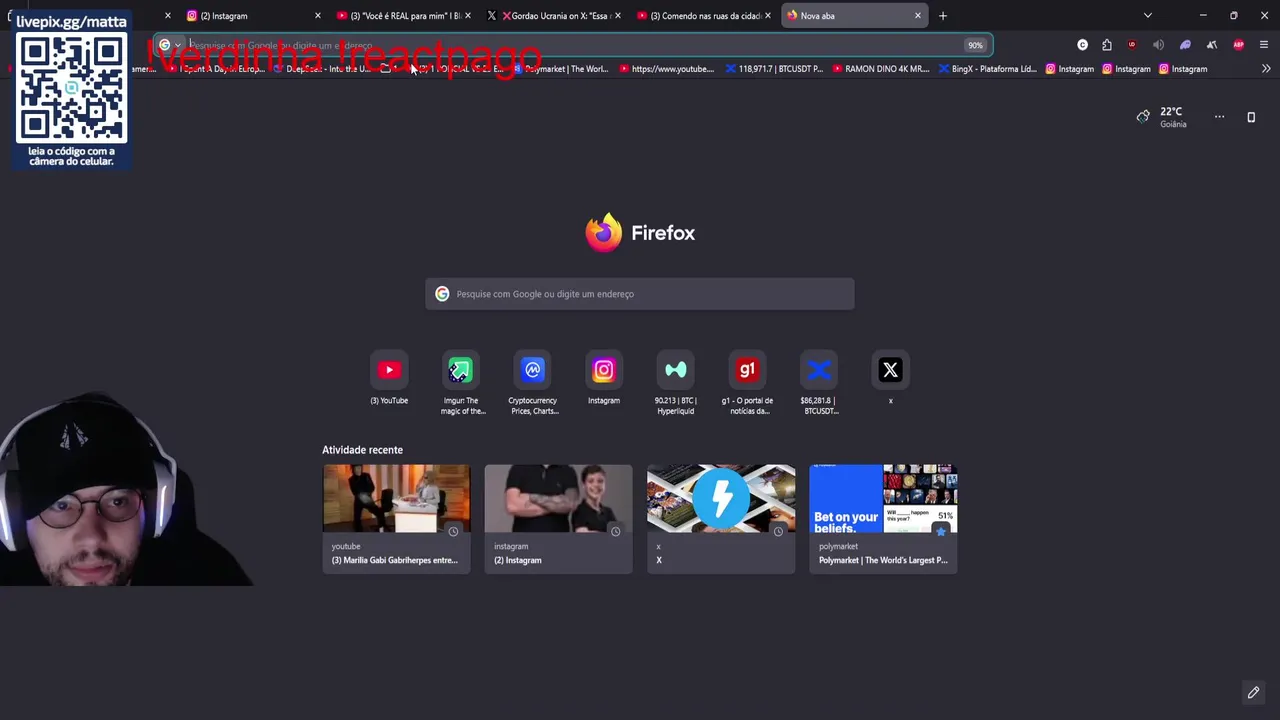The width and height of the screenshot is (1280, 720).
Task: Open the weather widget showing 22°C Goiânia
Action: pyautogui.click(x=1162, y=117)
